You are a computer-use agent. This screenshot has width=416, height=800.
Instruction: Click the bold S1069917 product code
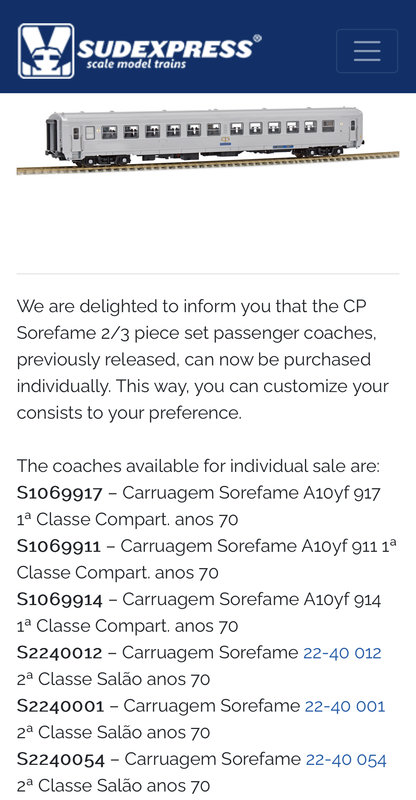(x=60, y=493)
